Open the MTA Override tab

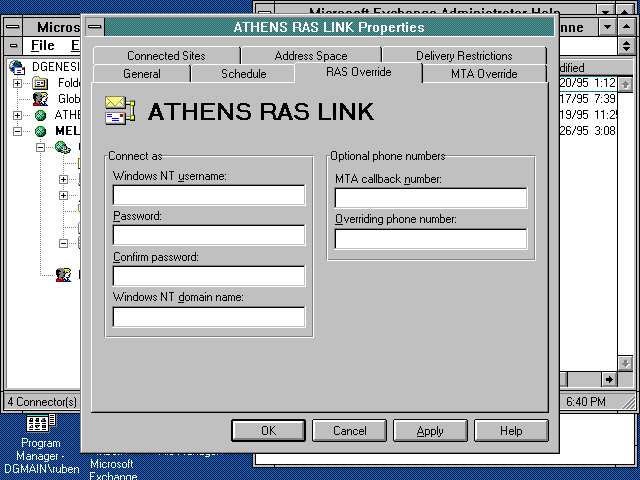click(x=484, y=74)
